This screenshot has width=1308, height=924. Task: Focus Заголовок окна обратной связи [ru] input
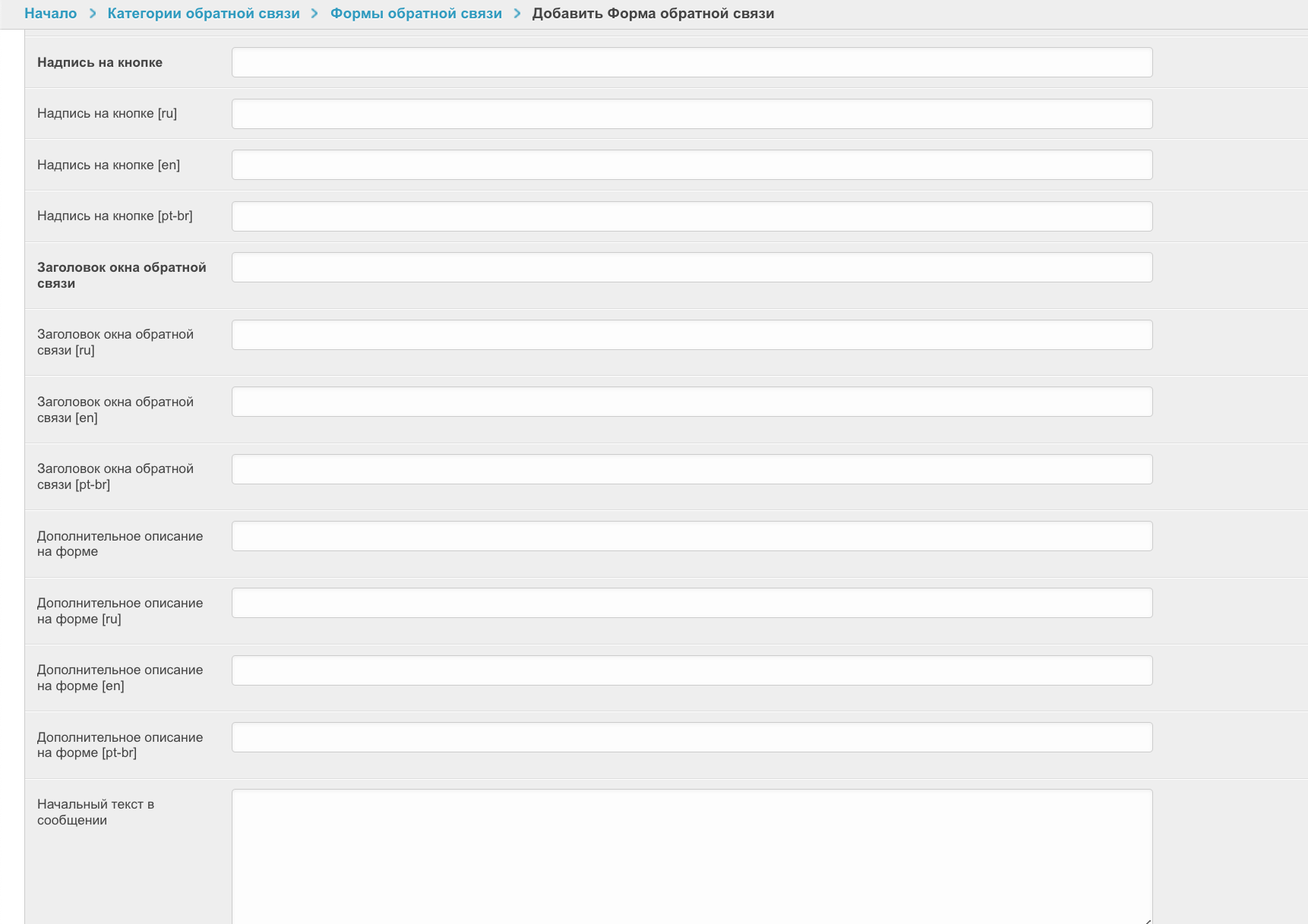coord(691,335)
